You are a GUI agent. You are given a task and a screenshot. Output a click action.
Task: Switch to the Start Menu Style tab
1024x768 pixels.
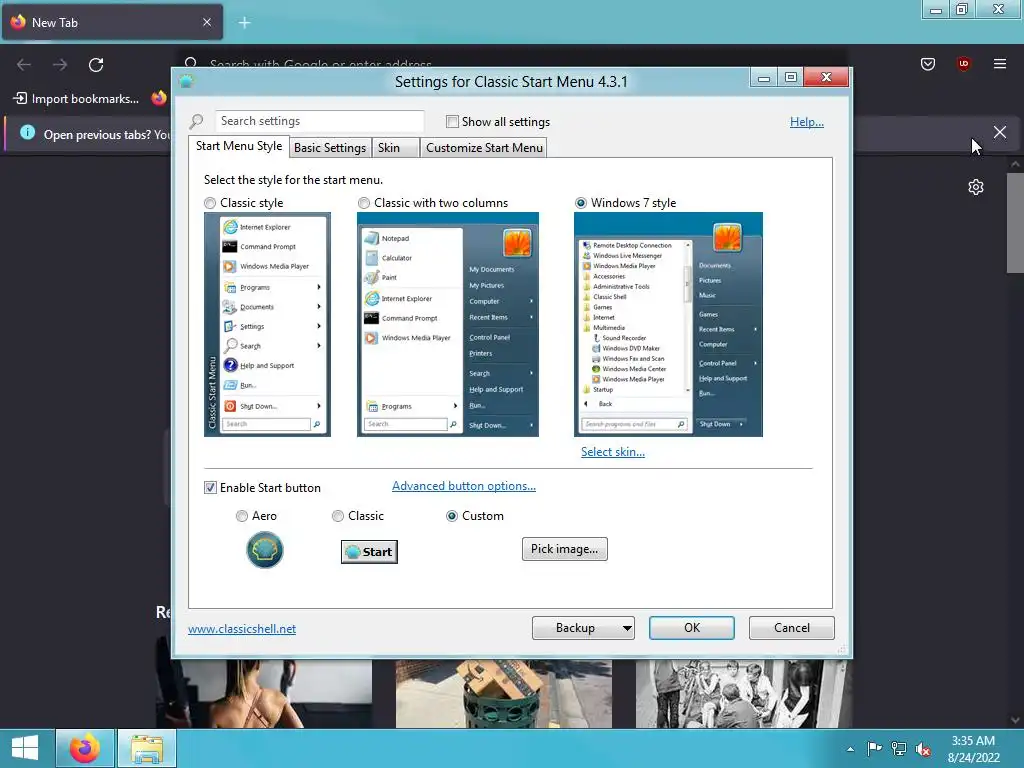(239, 146)
